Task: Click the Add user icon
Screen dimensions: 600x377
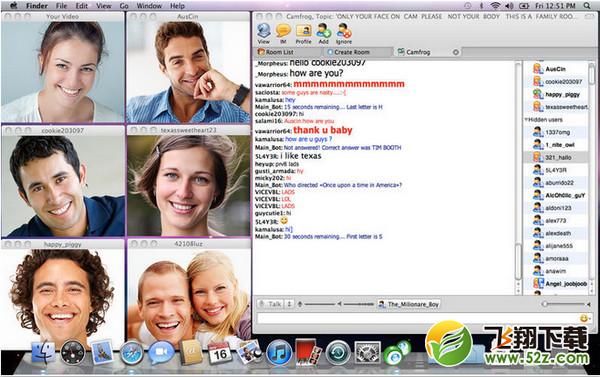Action: pos(324,33)
